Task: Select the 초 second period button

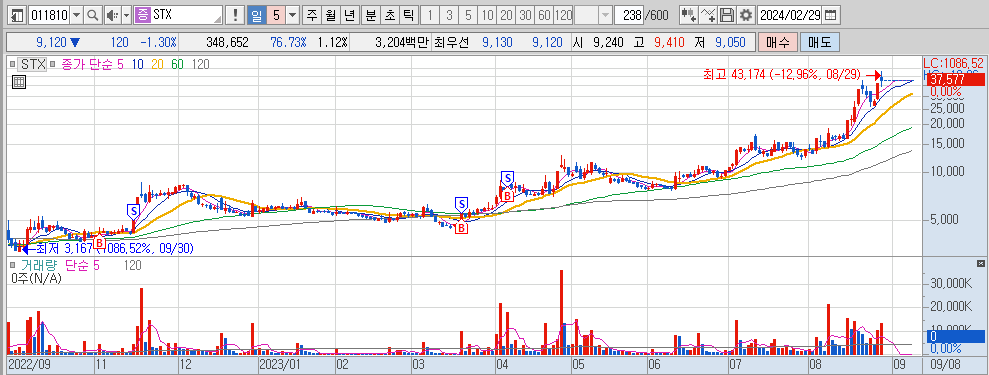Action: tap(390, 15)
